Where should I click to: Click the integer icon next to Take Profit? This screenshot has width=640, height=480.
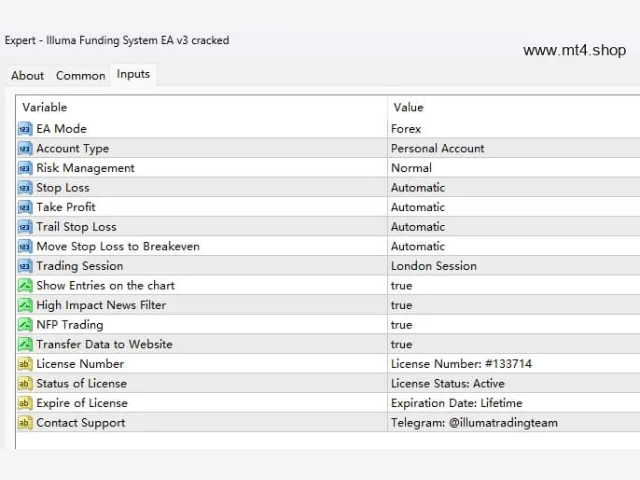point(25,207)
